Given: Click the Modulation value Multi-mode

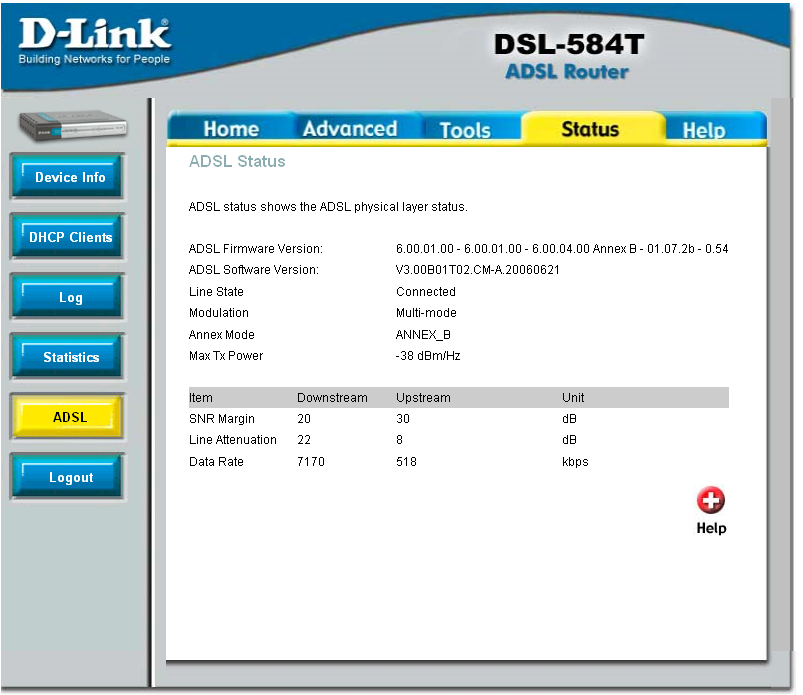Looking at the screenshot, I should (426, 312).
